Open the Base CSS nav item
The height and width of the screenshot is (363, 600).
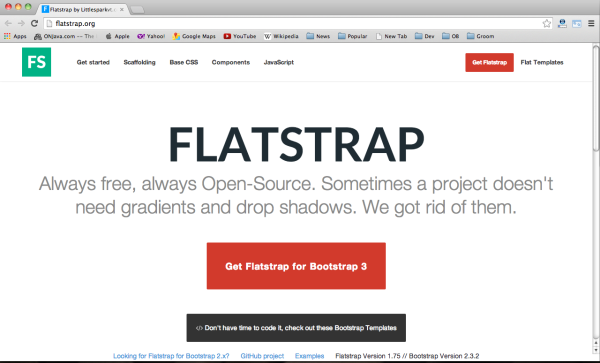pyautogui.click(x=184, y=62)
